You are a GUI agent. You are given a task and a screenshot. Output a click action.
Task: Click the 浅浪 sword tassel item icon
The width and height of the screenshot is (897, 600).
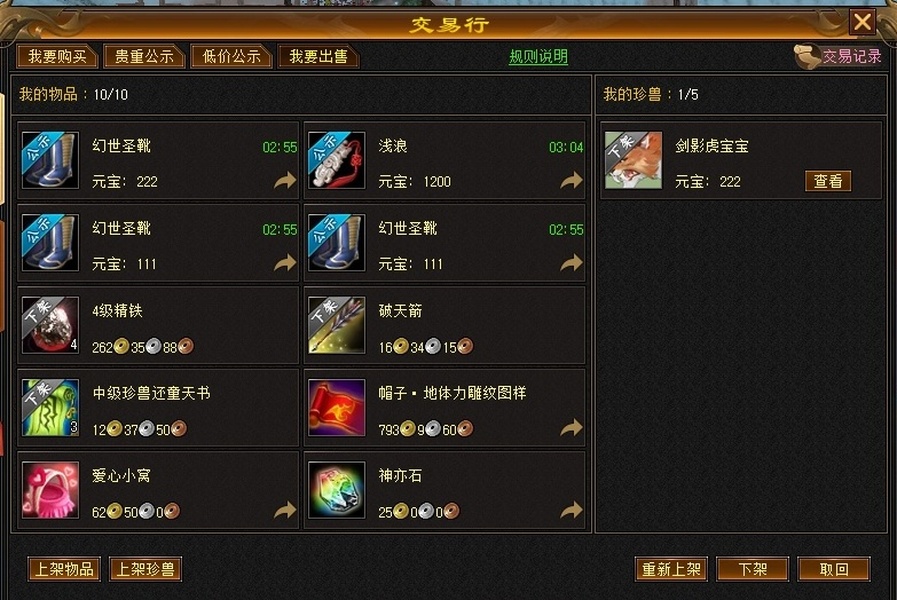[x=336, y=160]
